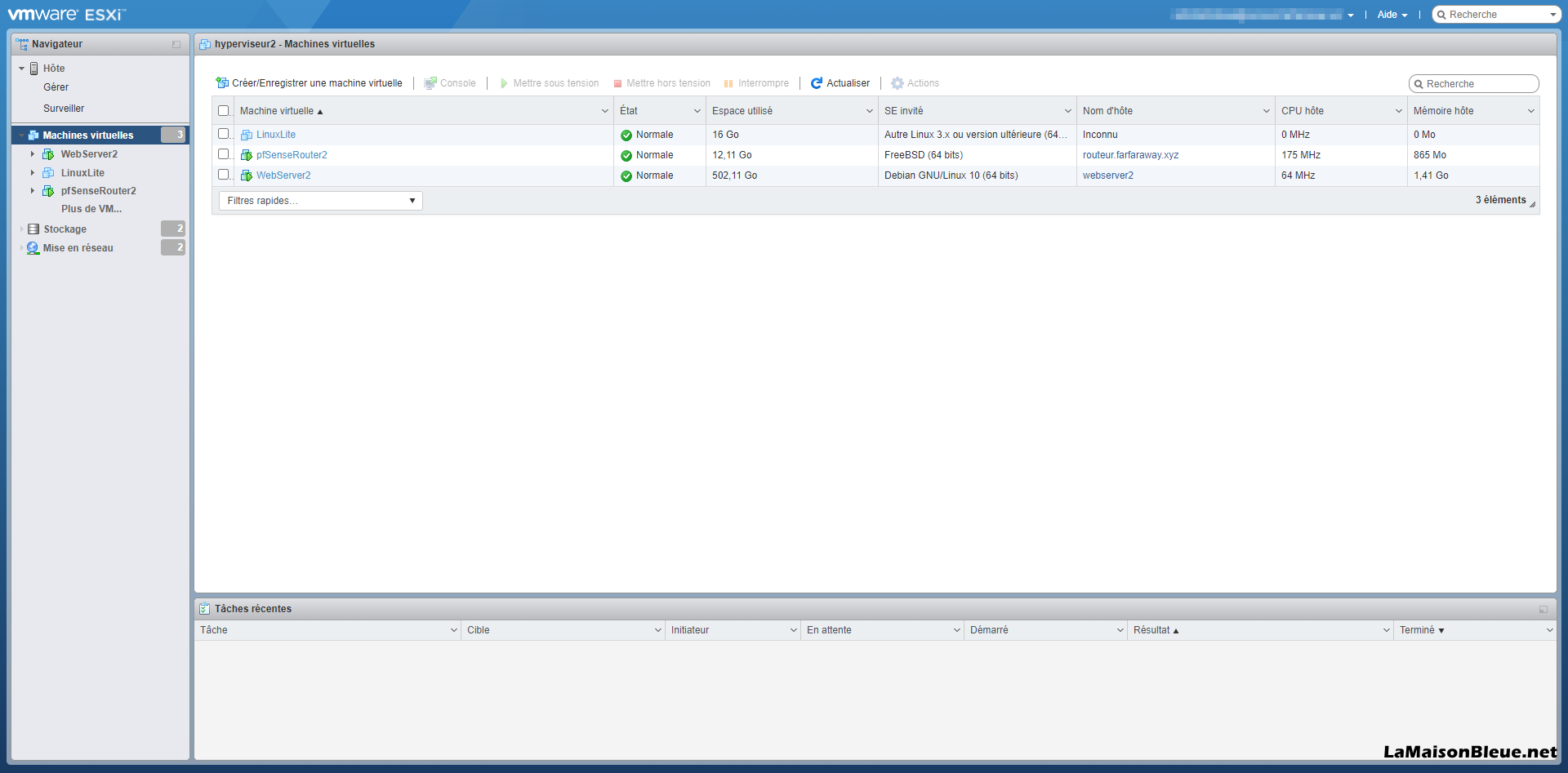The image size is (1568, 773).
Task: Minimize the Tâches récentes panel icon
Action: point(1543,609)
